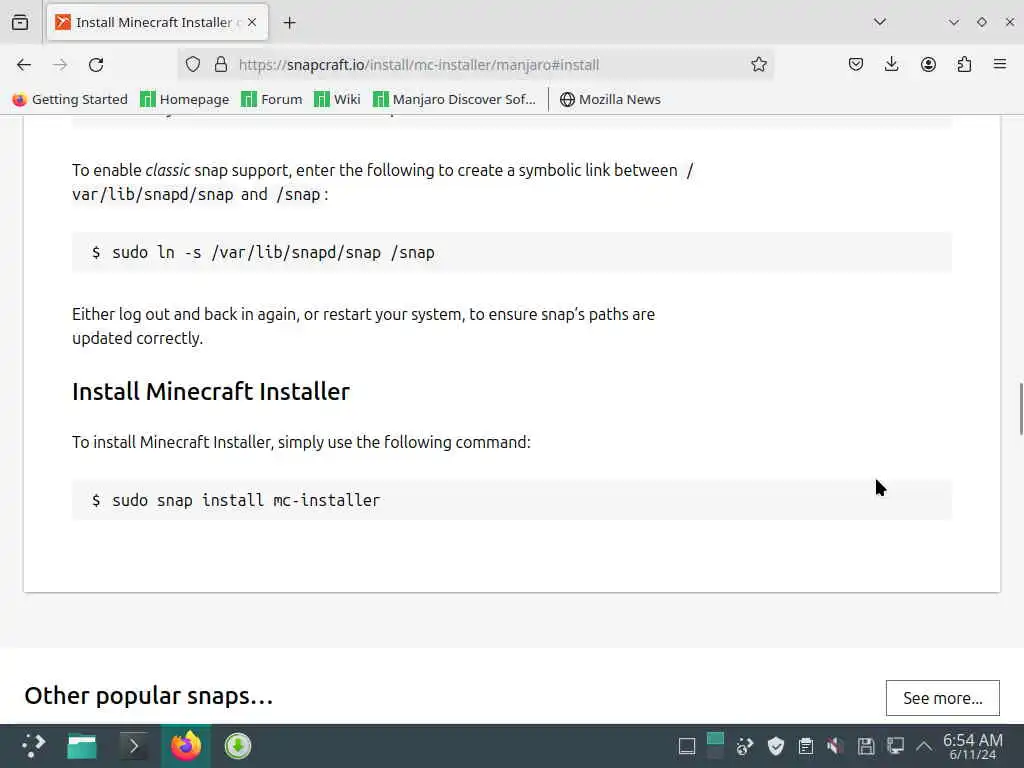The height and width of the screenshot is (768, 1024).
Task: Open the Forum bookmark
Action: click(272, 99)
